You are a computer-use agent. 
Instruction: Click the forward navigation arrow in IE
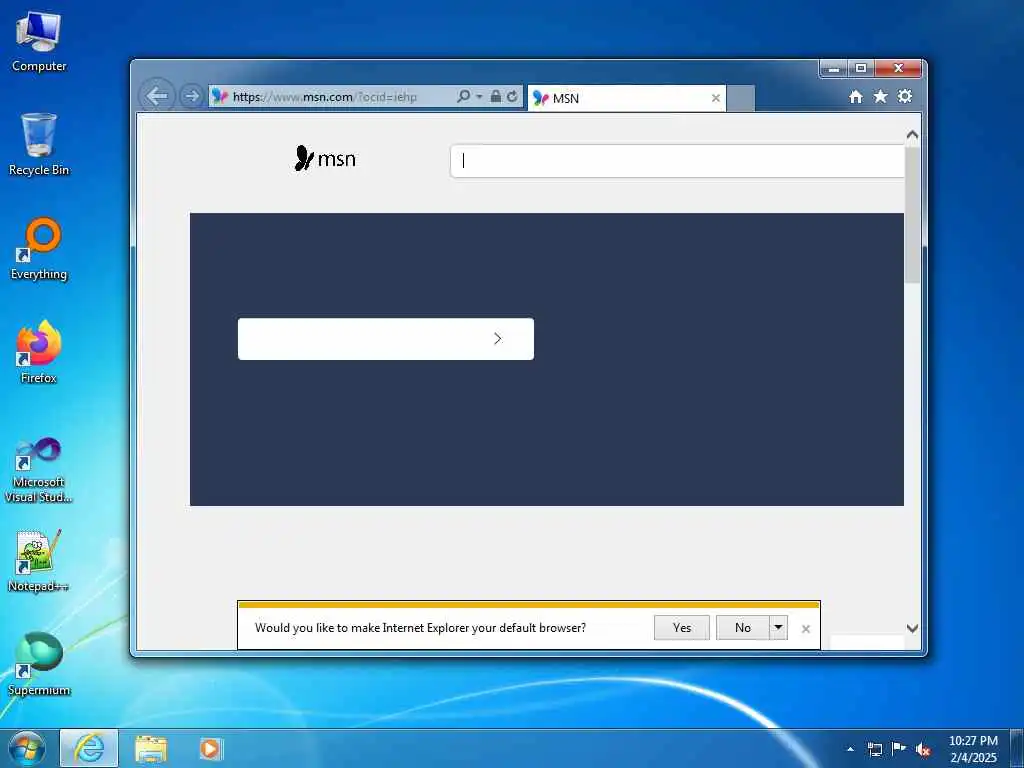191,96
